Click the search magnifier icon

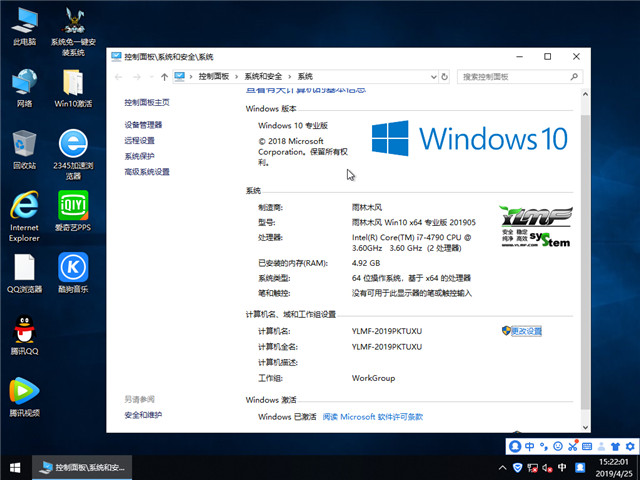tap(574, 77)
